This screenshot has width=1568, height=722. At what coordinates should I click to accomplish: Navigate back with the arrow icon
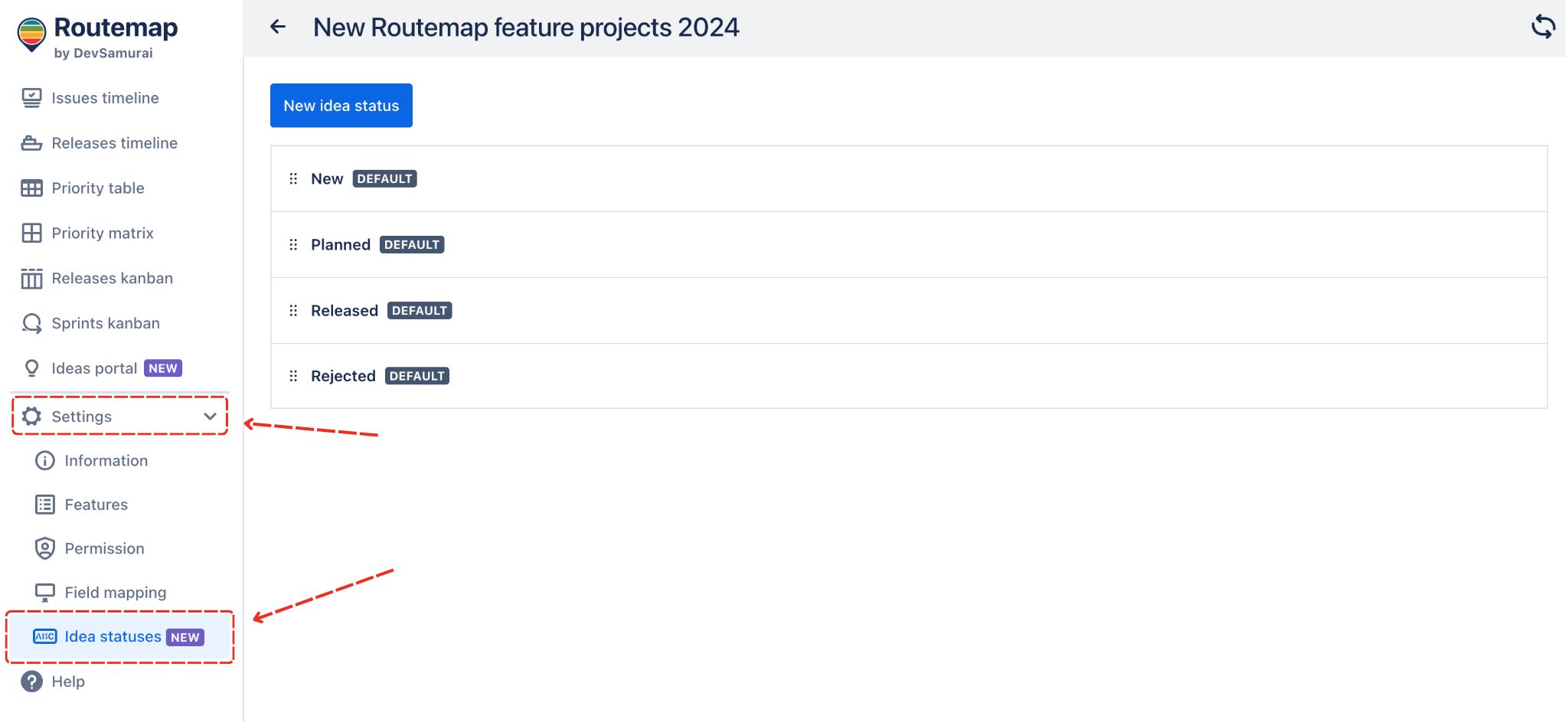point(277,27)
